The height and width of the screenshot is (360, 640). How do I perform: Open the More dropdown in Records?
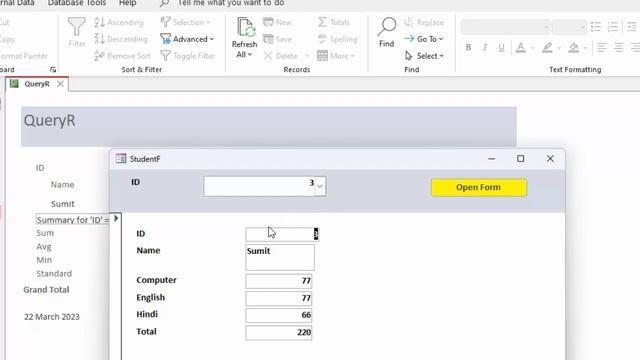tap(336, 56)
